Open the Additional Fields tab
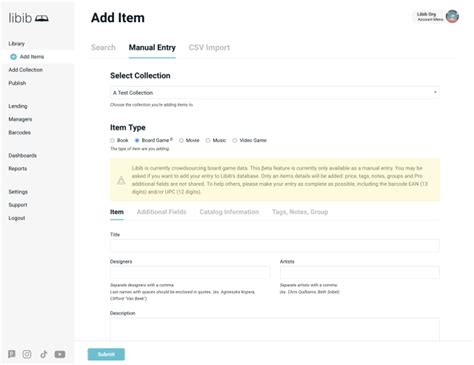 click(x=162, y=212)
